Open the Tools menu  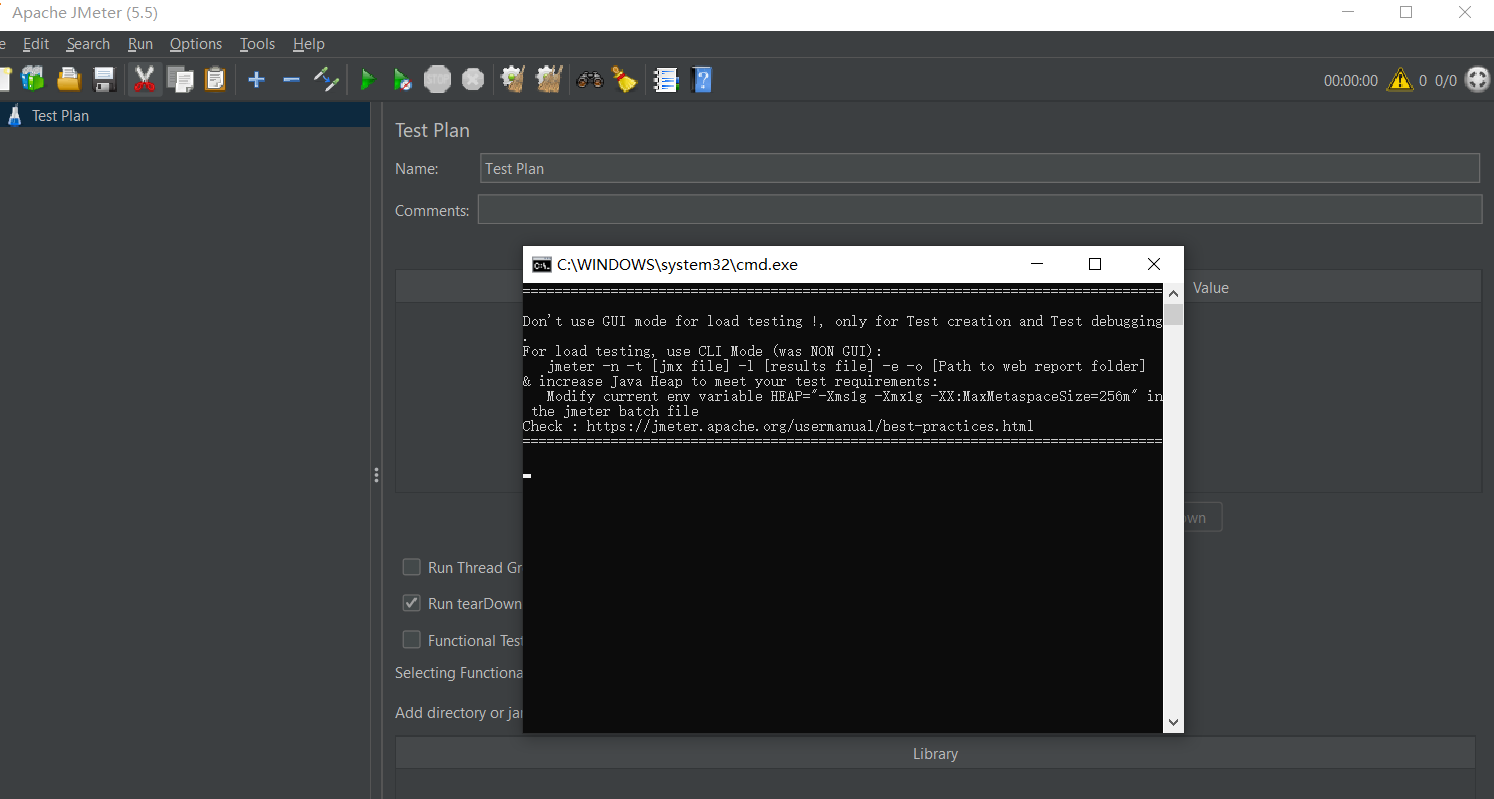[257, 44]
